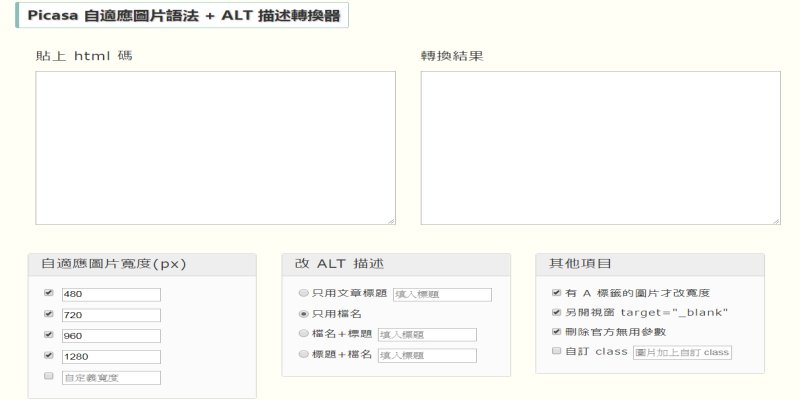800x400 pixels.
Task: Select the 檔名+標題 radio option
Action: [304, 334]
